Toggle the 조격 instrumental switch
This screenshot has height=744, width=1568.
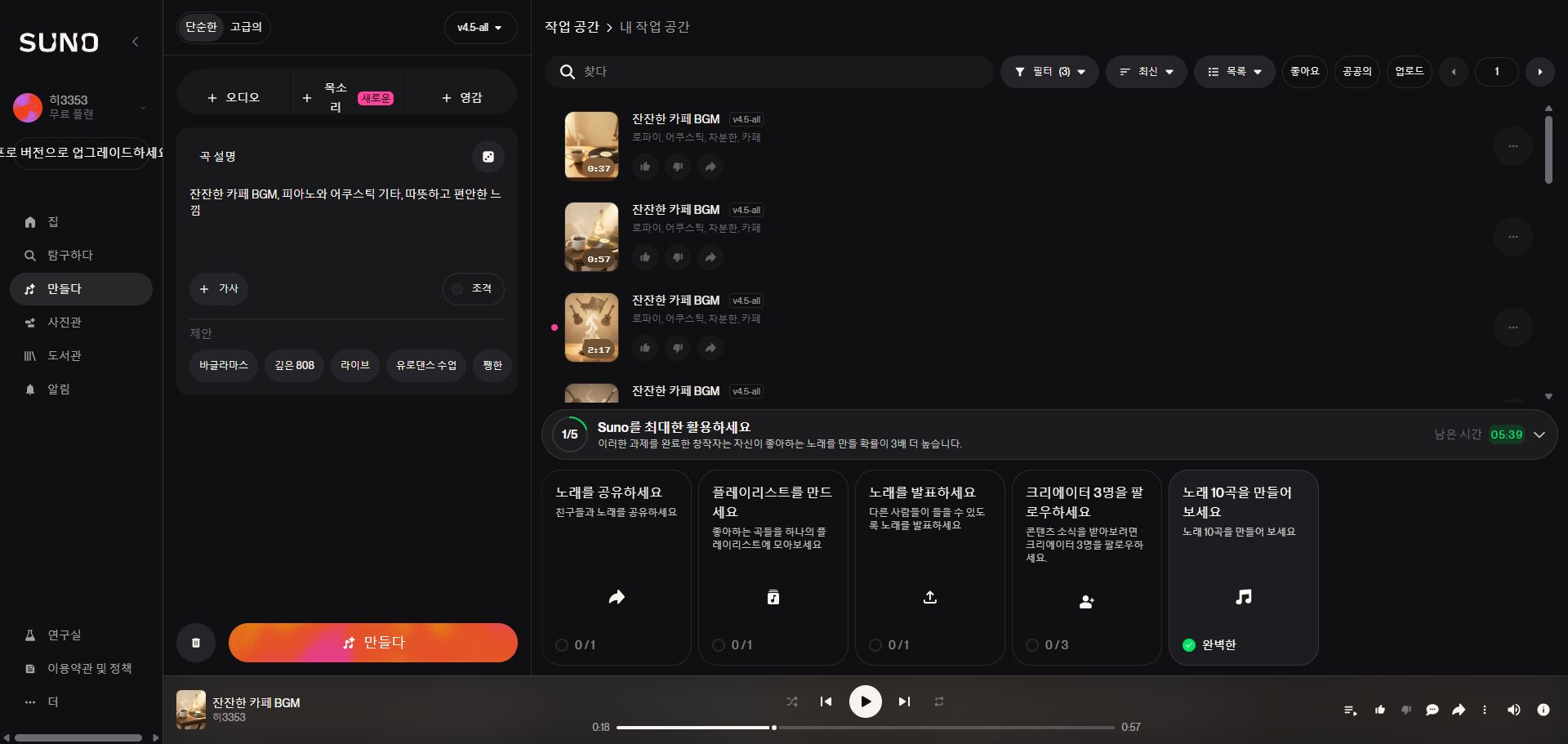point(473,289)
